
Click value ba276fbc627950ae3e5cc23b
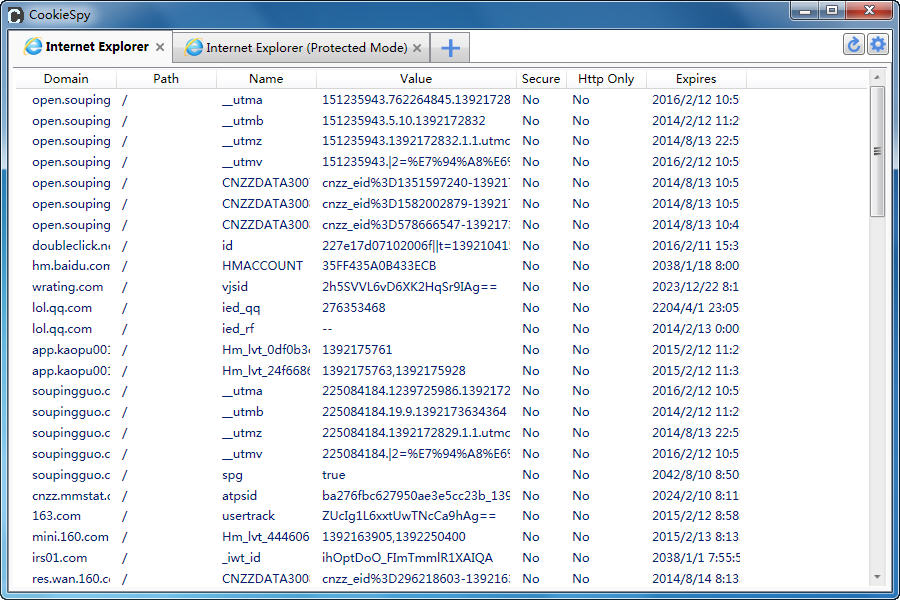pos(416,496)
